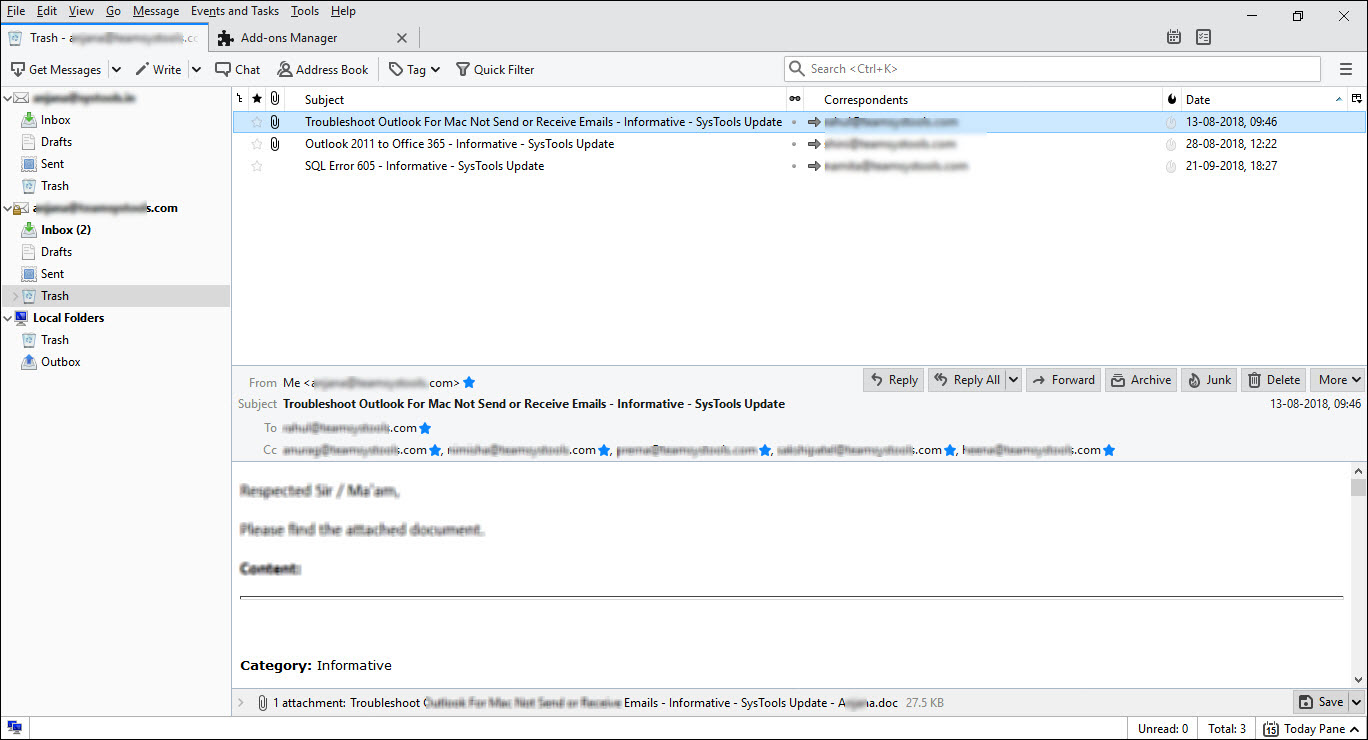
Task: Open the More actions dropdown
Action: point(1338,380)
